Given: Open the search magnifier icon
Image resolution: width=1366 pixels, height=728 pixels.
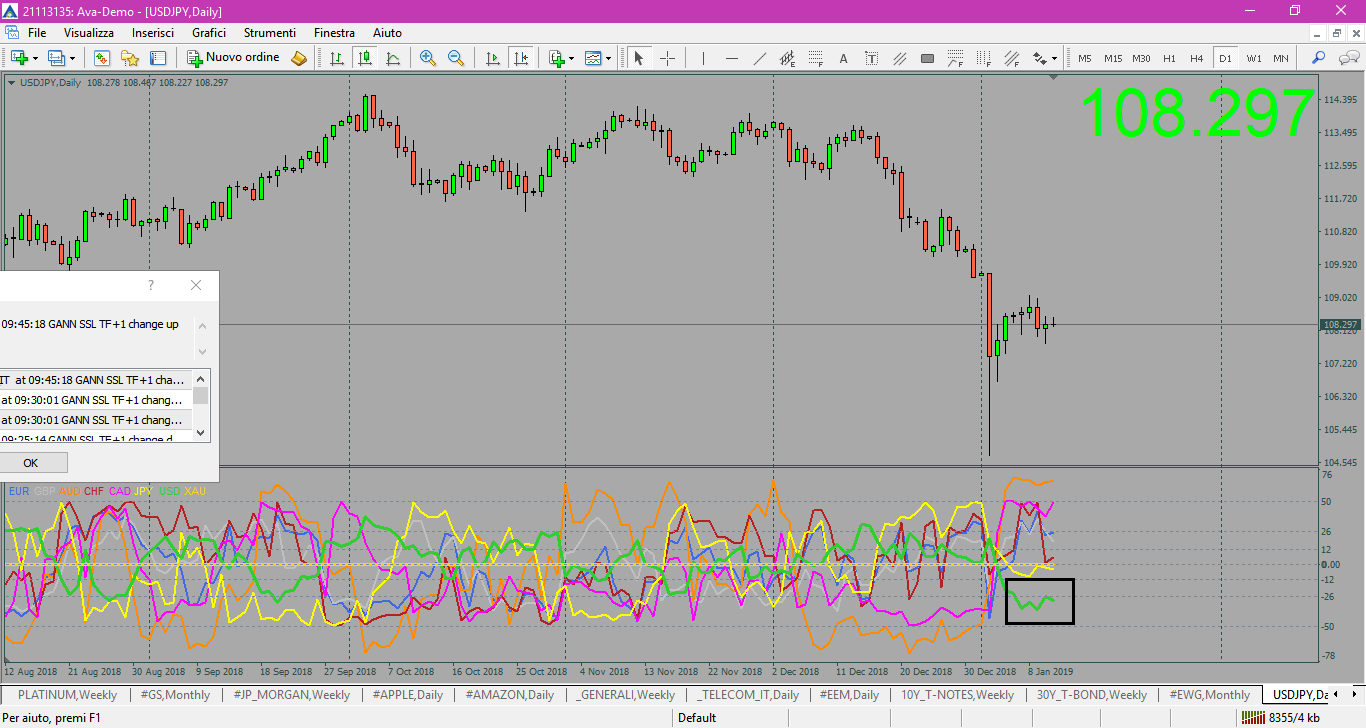Looking at the screenshot, I should (1318, 58).
